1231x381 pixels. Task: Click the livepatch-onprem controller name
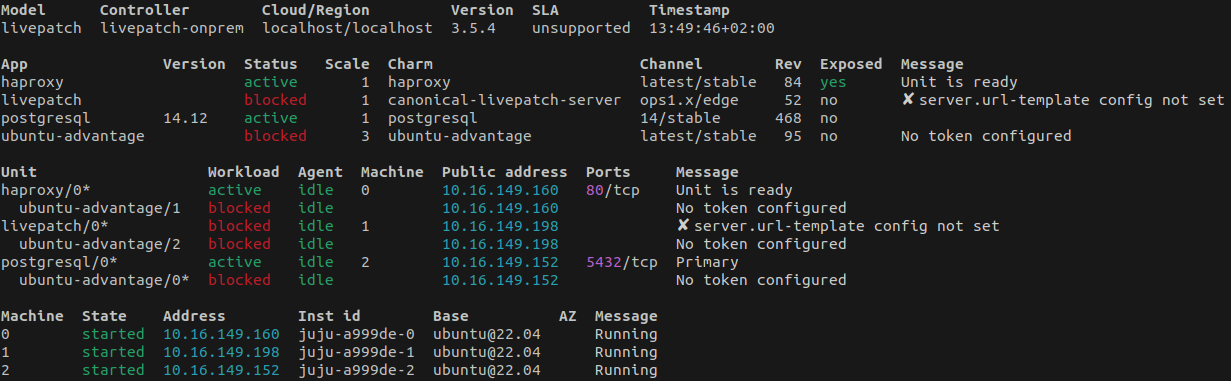point(172,28)
